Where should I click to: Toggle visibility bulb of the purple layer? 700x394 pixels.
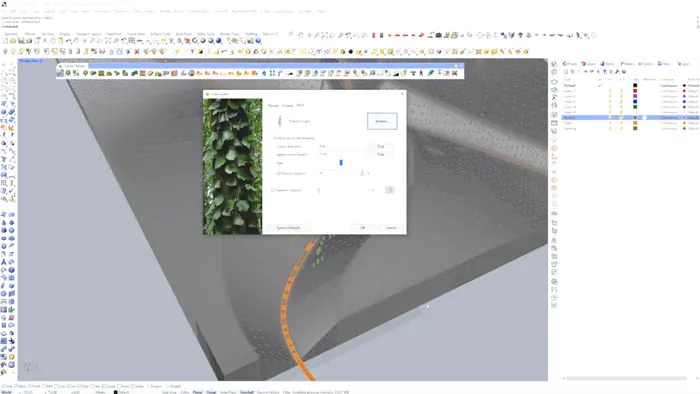(610, 96)
